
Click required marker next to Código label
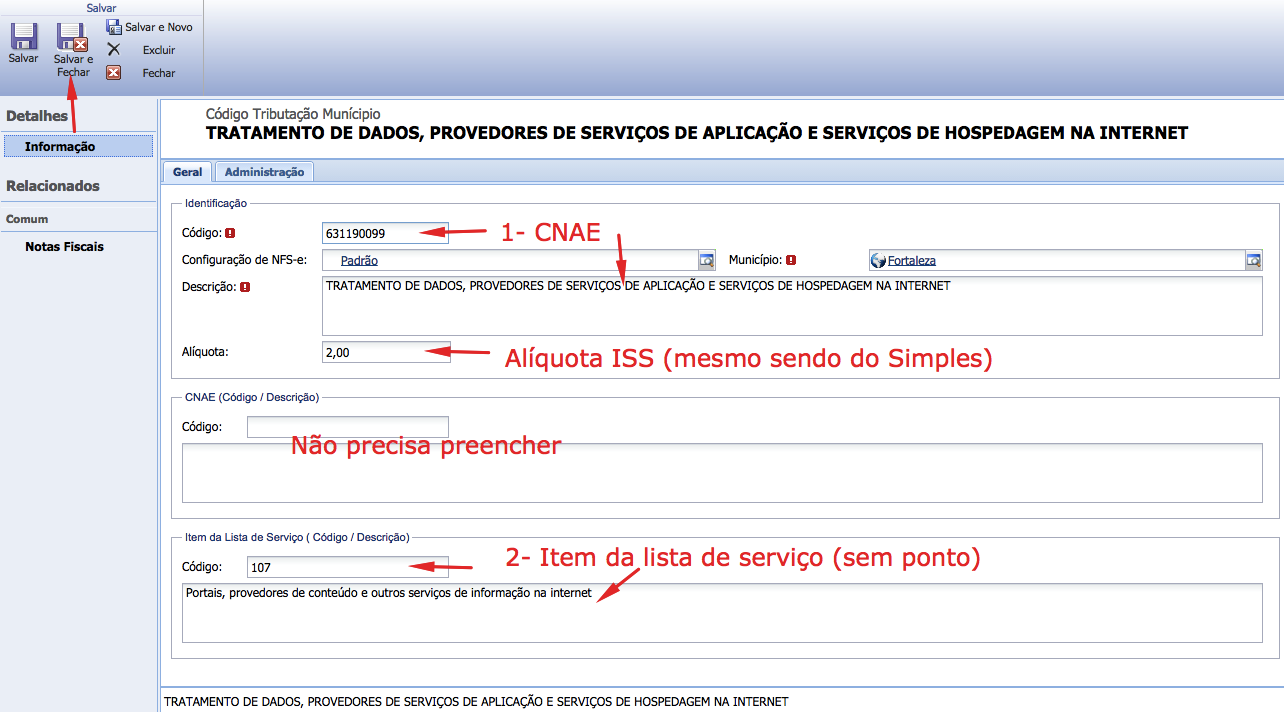(x=231, y=233)
